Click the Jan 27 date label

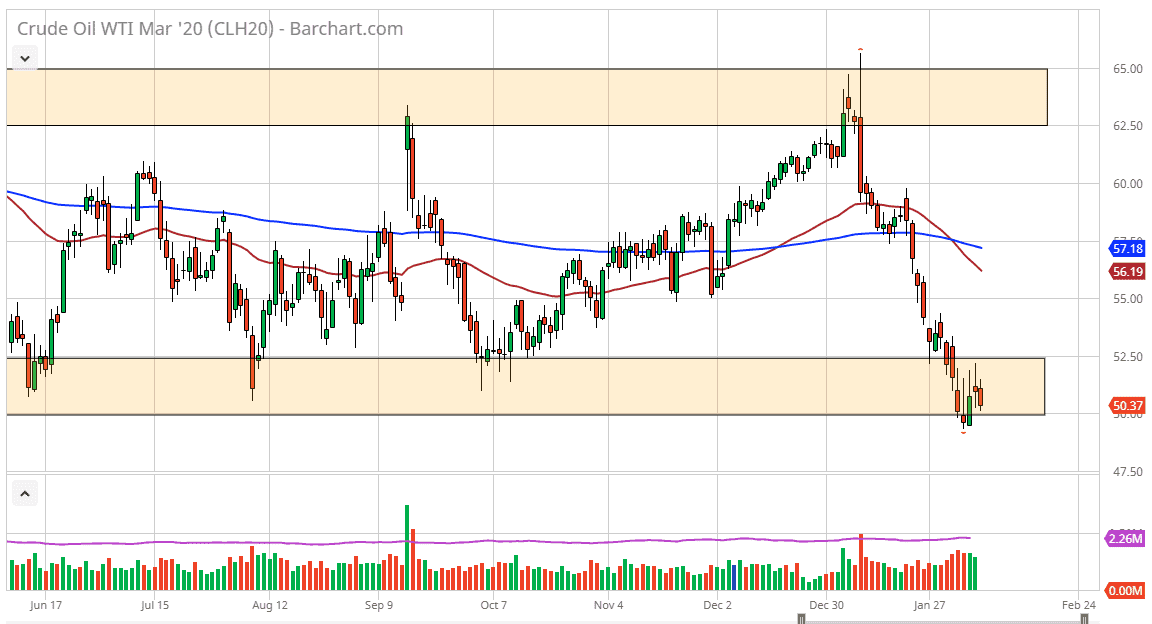(x=929, y=606)
